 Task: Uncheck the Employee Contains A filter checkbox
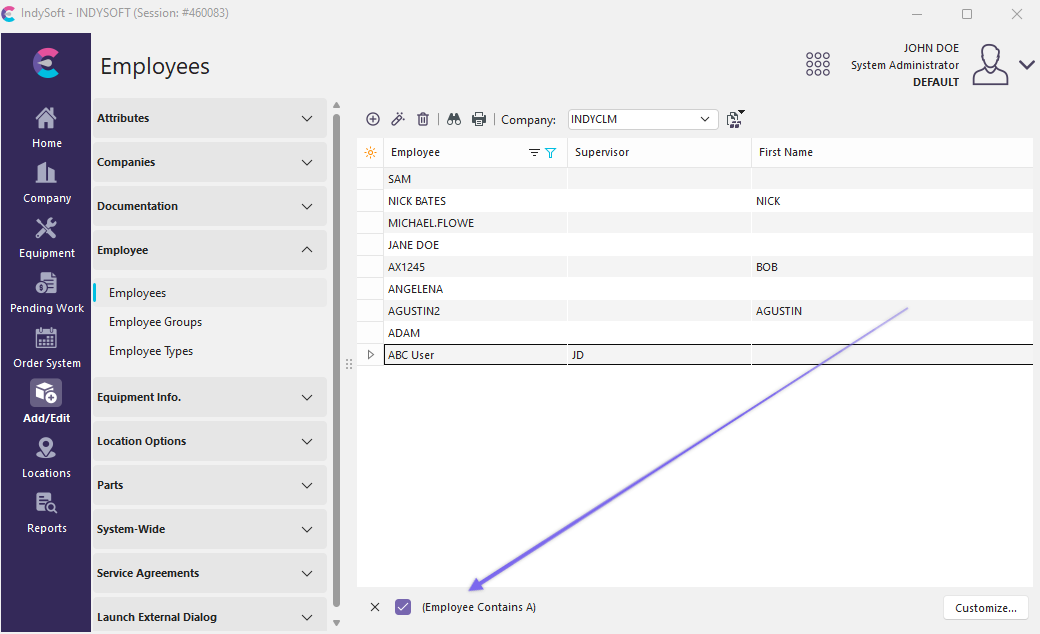point(403,607)
